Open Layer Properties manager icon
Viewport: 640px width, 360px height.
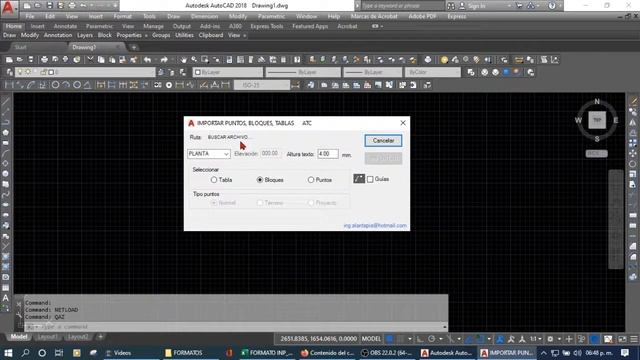9,72
